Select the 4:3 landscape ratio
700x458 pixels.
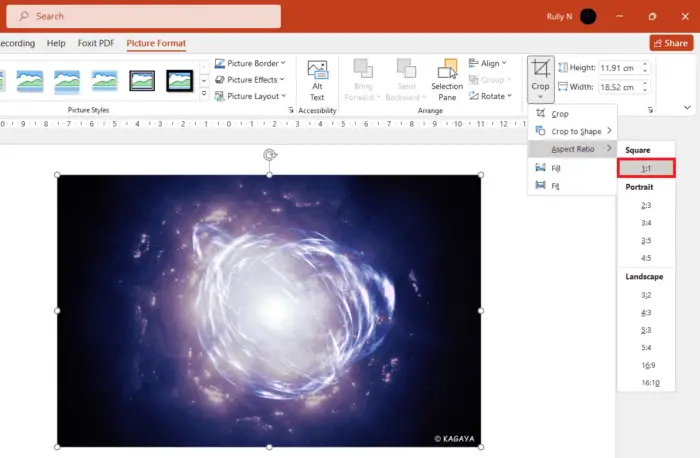tap(646, 312)
